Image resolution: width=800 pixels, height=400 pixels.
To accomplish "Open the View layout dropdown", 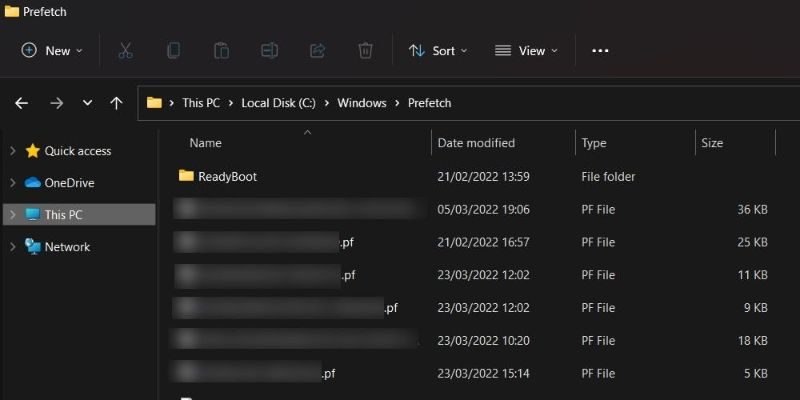I will click(x=527, y=51).
